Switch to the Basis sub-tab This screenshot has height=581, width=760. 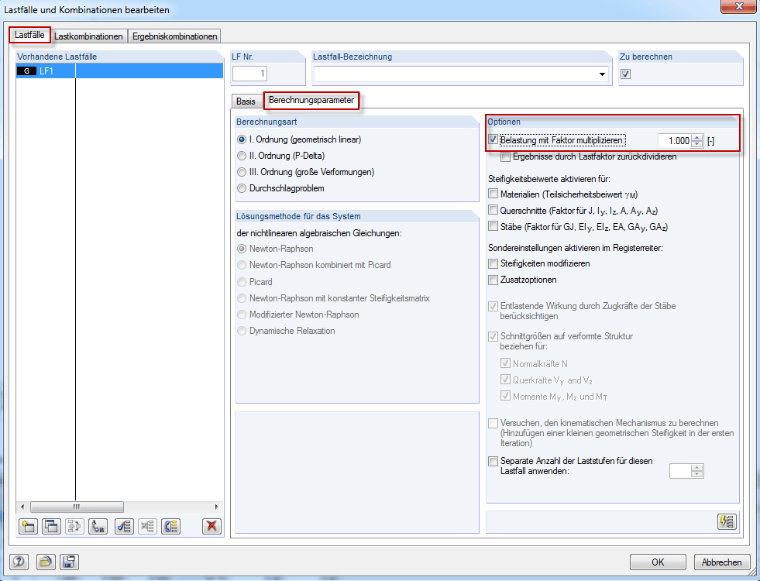point(246,101)
